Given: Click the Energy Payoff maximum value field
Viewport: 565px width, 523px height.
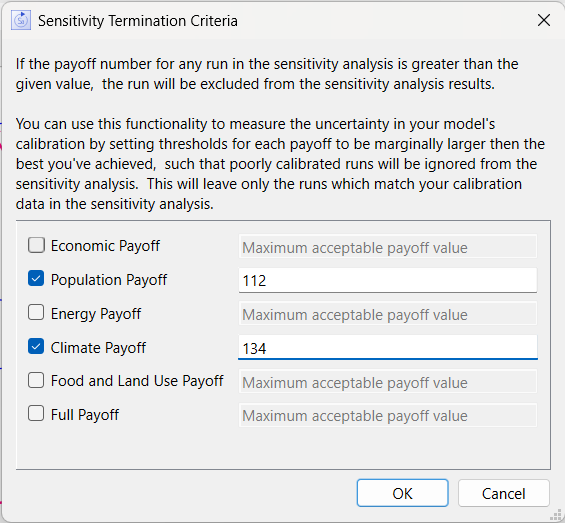Looking at the screenshot, I should tap(388, 314).
